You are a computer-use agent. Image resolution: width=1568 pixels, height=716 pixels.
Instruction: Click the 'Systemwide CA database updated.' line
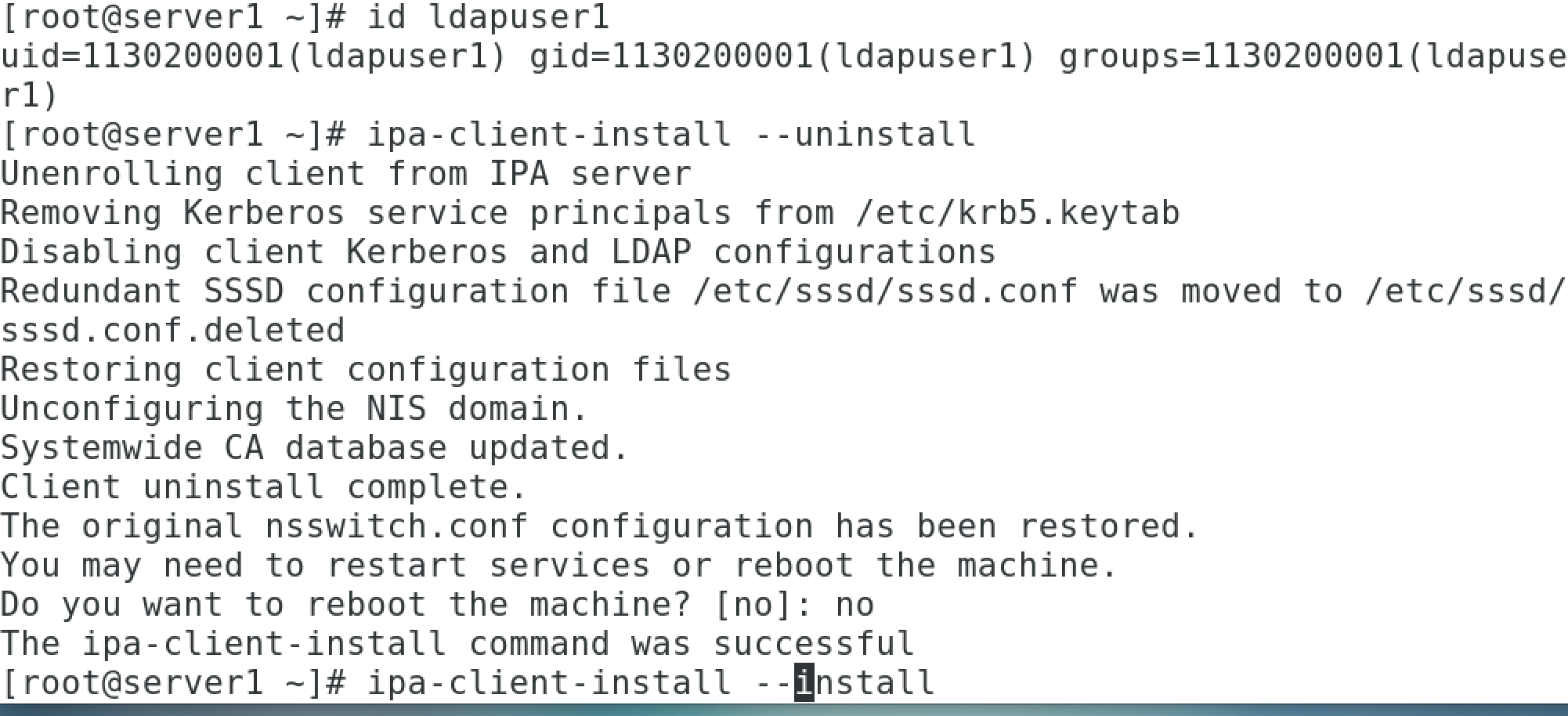[315, 448]
